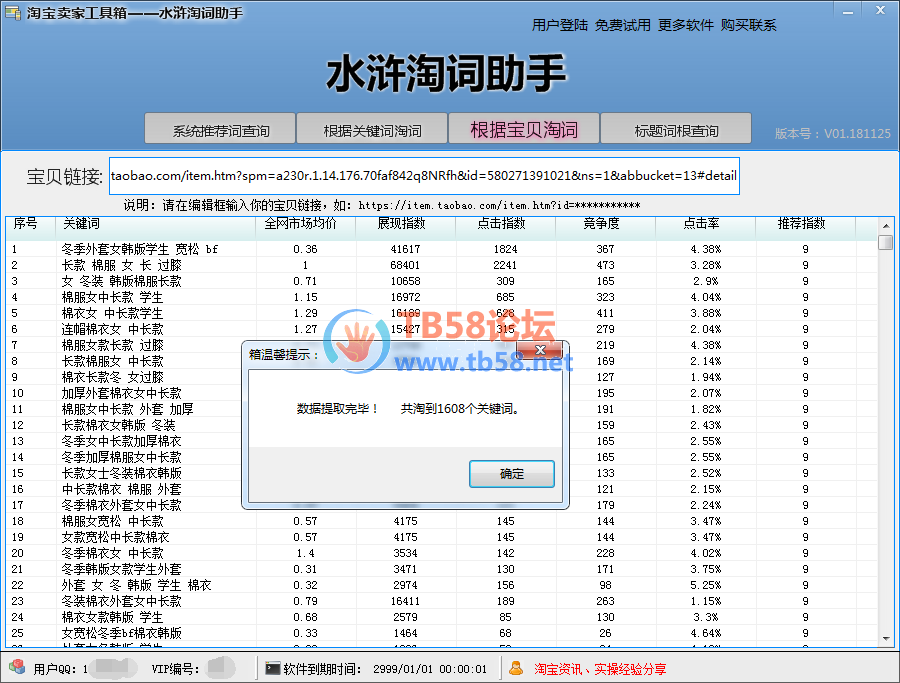Minimize the 水浒淘词助手 window

(848, 11)
